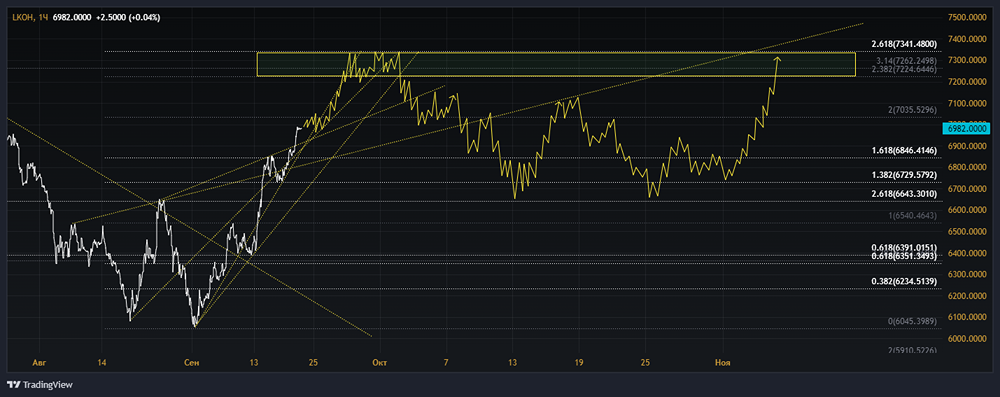Click 7500.0000 on the price axis
Screen dimensions: 1000x397
click(968, 17)
